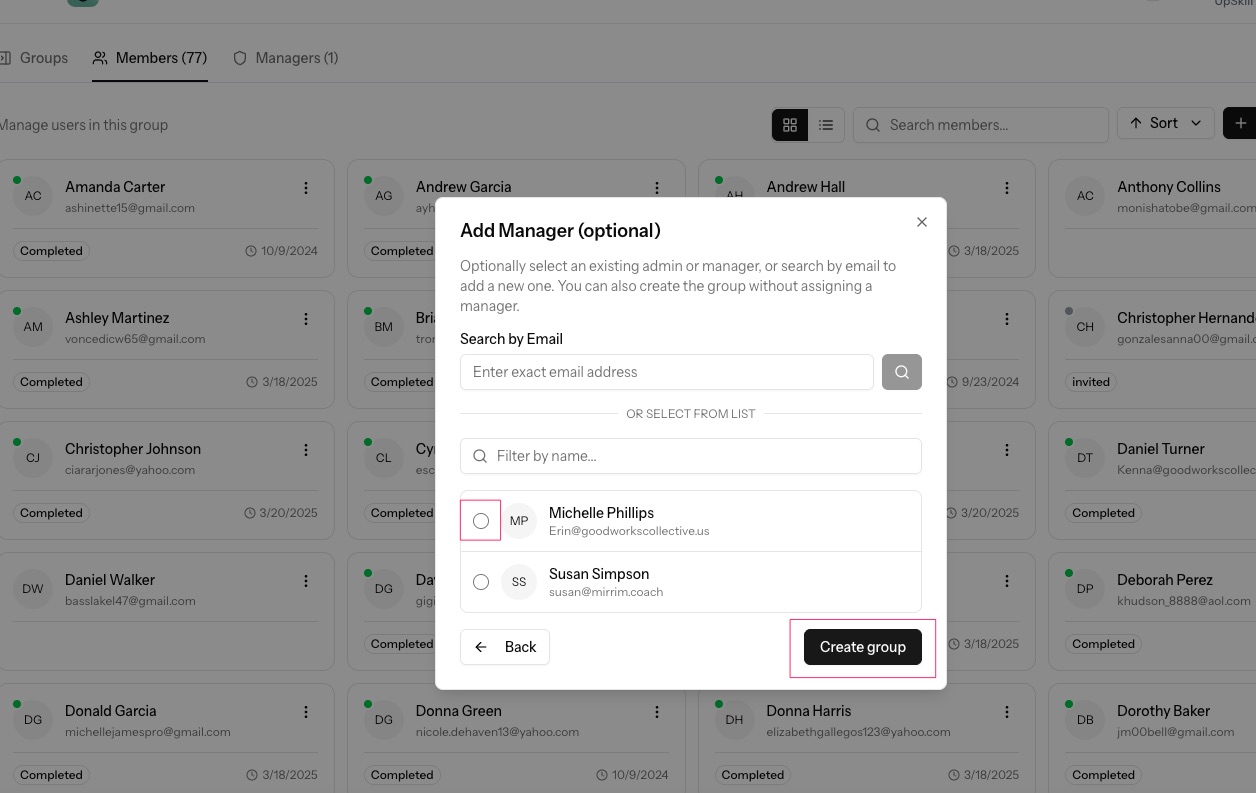Switch to list view

tap(826, 125)
